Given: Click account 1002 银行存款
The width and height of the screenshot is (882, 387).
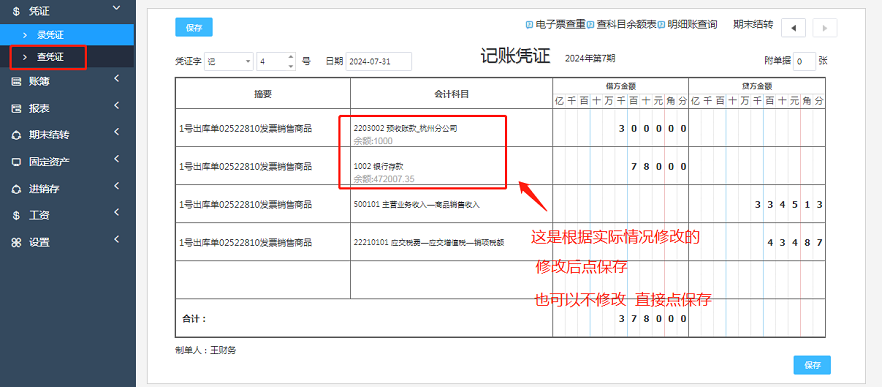Looking at the screenshot, I should [x=379, y=166].
